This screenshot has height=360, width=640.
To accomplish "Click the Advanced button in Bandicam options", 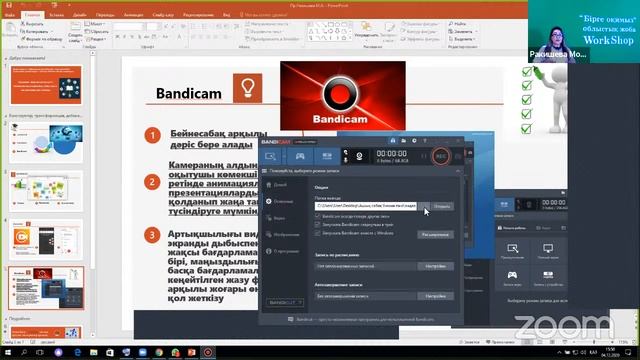I will click(435, 235).
